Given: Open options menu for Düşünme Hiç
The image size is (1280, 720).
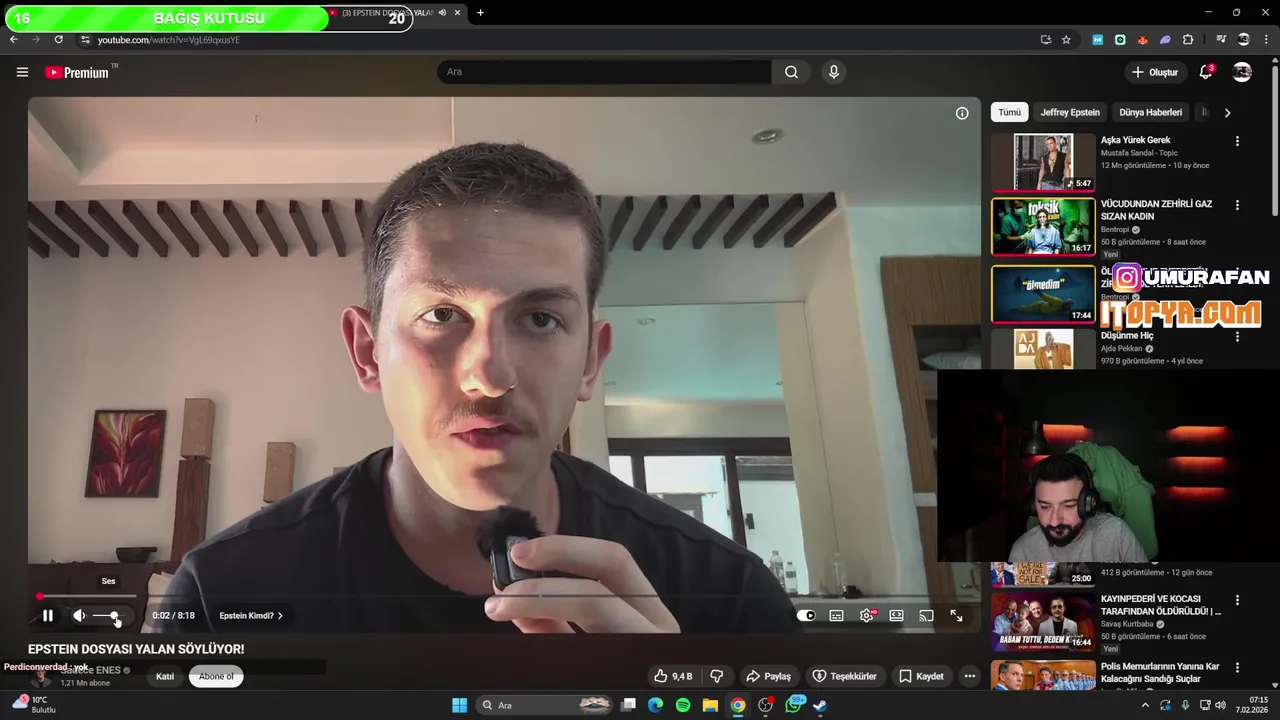Looking at the screenshot, I should (x=1237, y=337).
